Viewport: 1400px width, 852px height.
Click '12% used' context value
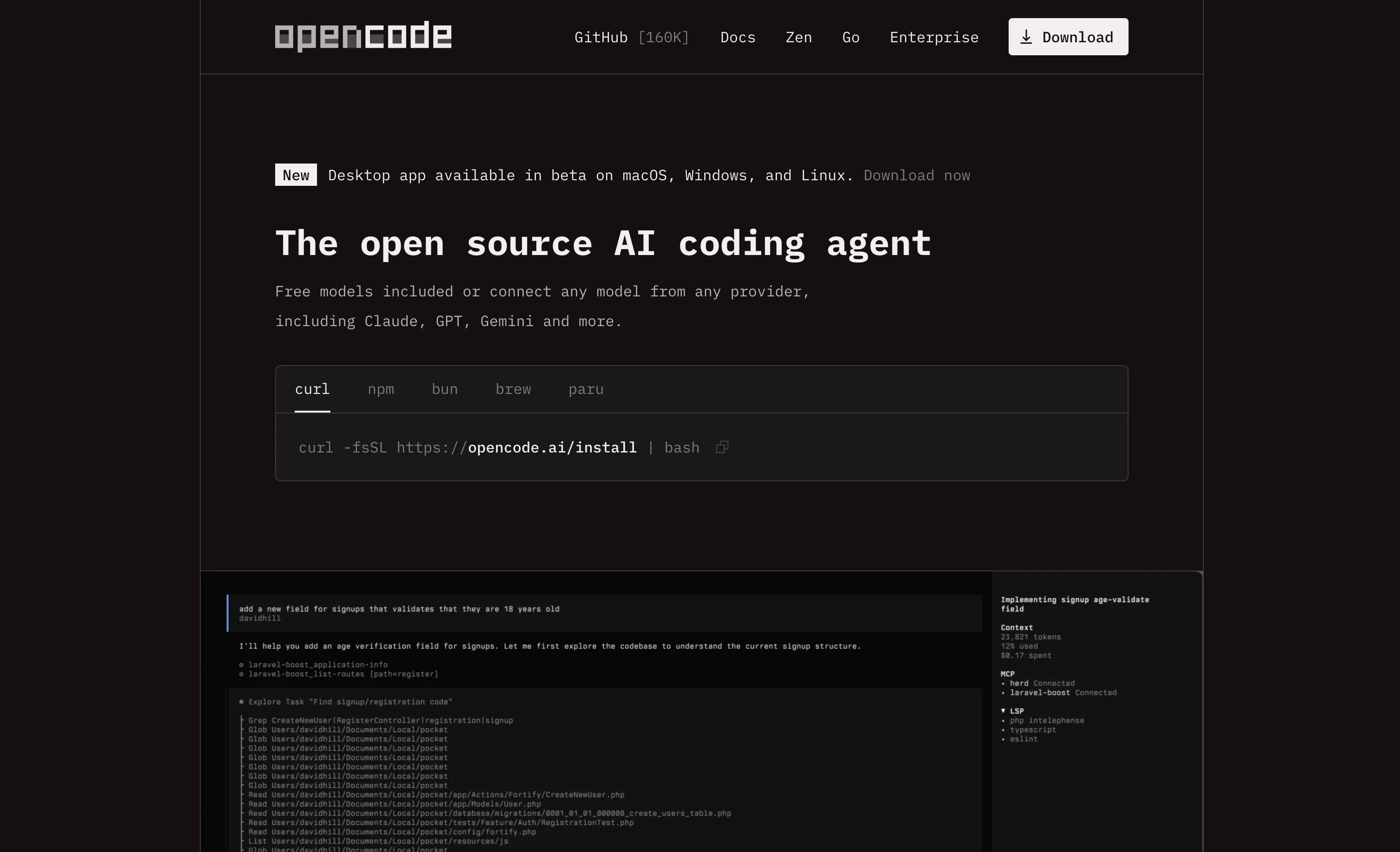[1019, 646]
